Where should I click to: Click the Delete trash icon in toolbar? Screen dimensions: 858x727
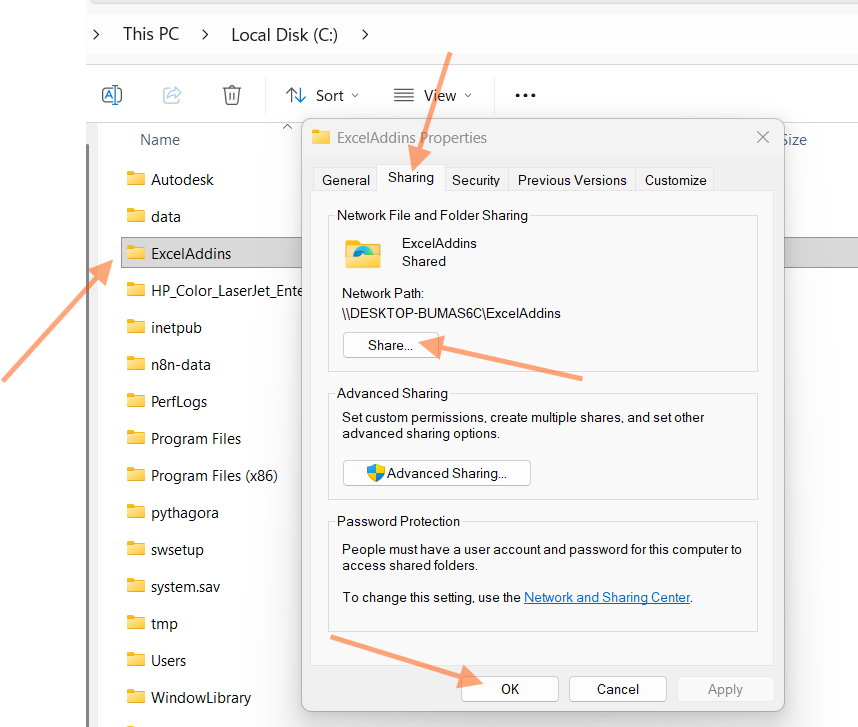point(232,95)
